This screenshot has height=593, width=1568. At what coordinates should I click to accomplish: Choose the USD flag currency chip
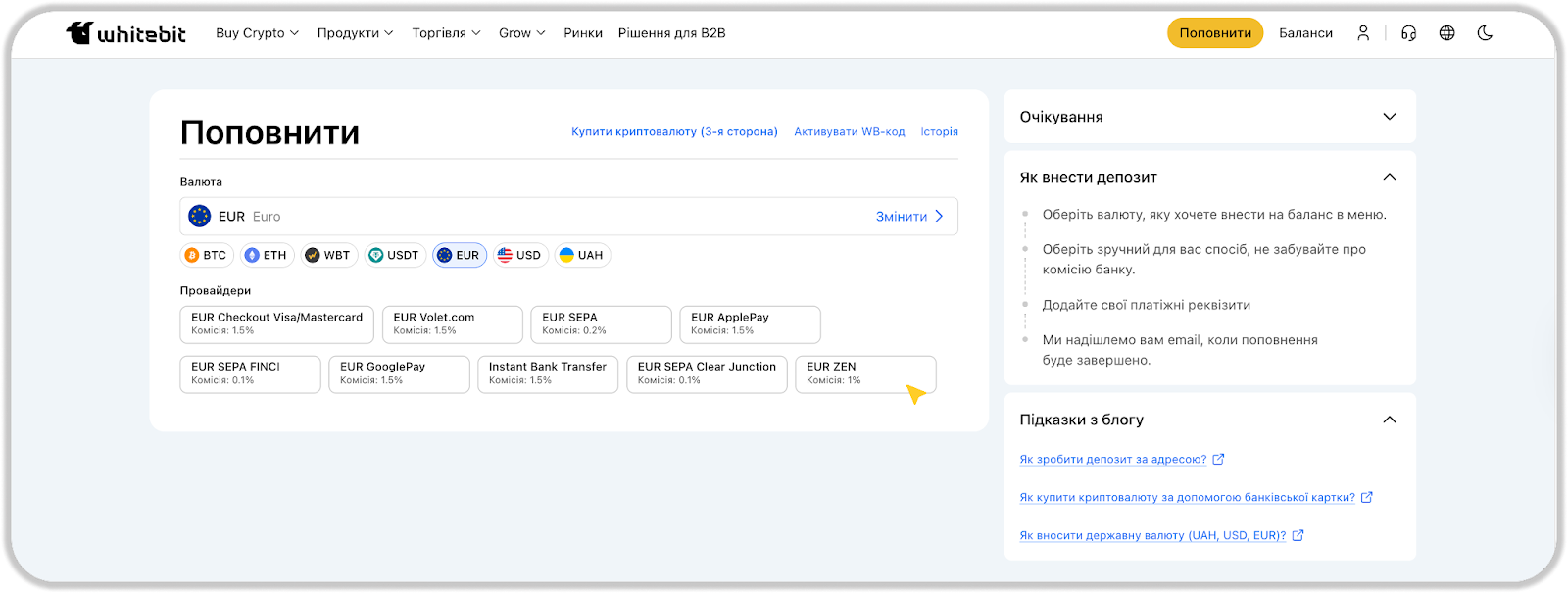pyautogui.click(x=519, y=255)
